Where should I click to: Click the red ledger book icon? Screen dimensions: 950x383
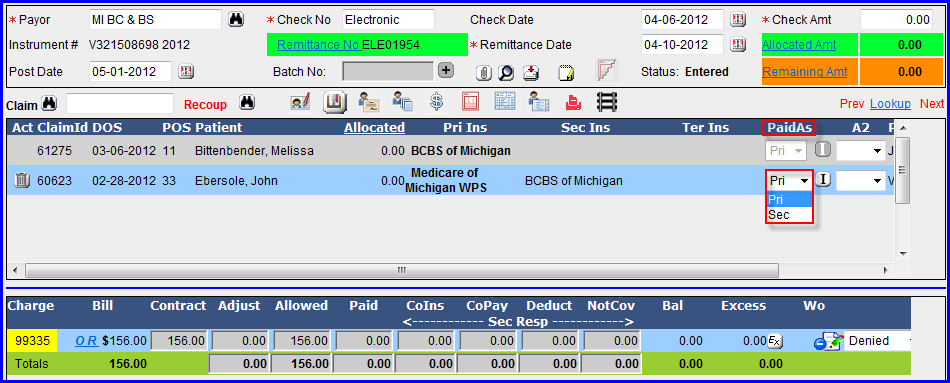470,102
